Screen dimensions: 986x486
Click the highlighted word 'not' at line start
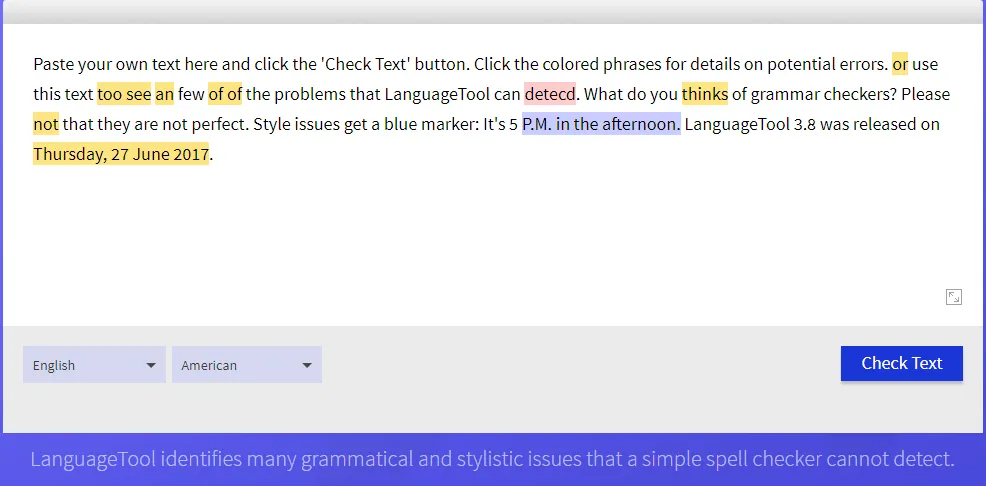coord(46,124)
